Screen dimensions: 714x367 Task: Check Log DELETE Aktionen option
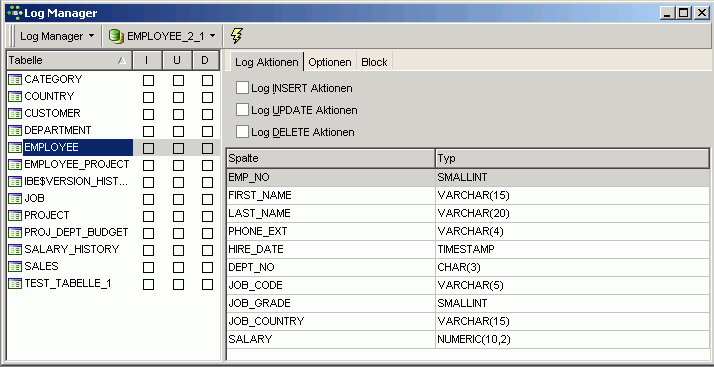pyautogui.click(x=242, y=132)
